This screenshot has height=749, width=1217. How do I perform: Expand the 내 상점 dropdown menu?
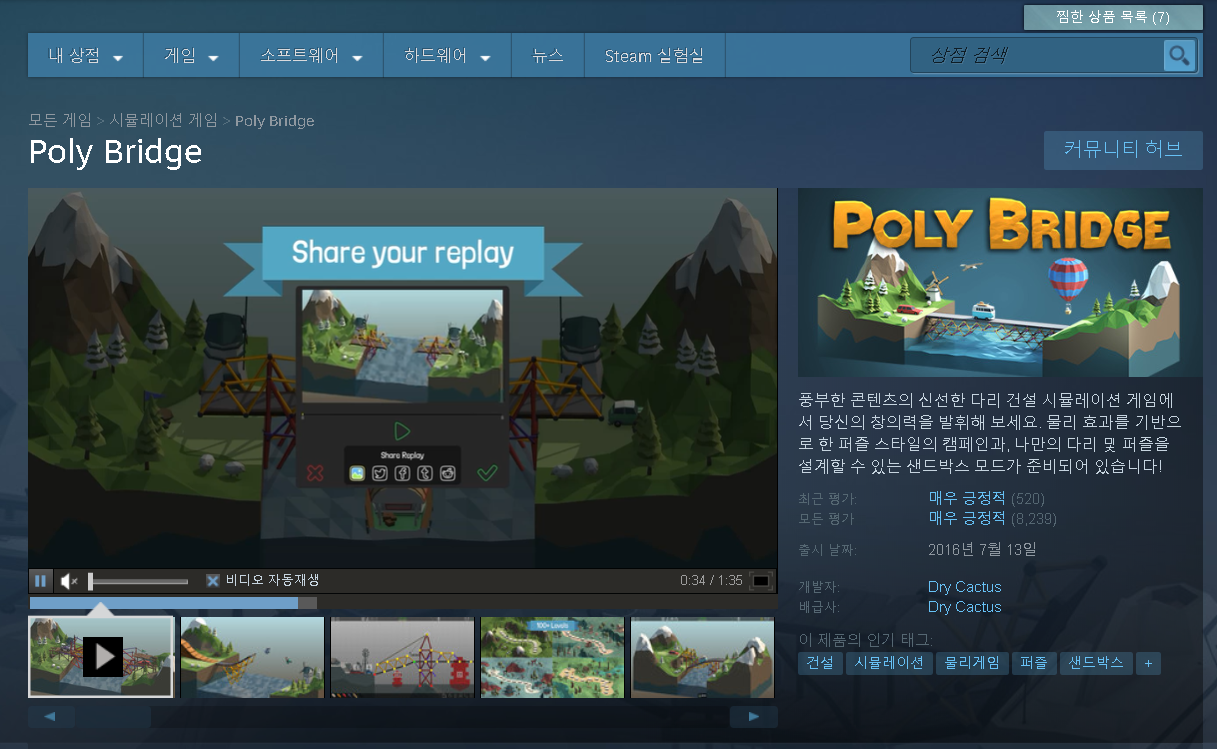(x=86, y=56)
